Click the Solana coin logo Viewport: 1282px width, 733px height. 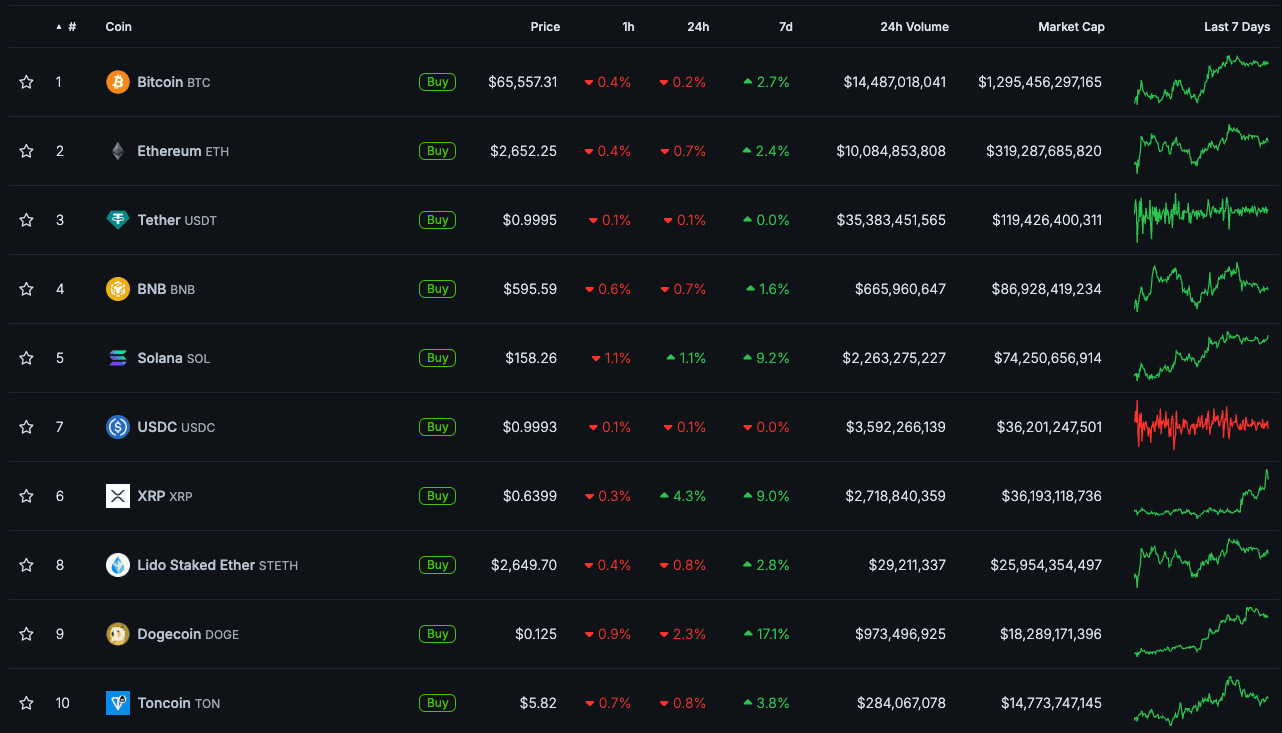click(118, 358)
